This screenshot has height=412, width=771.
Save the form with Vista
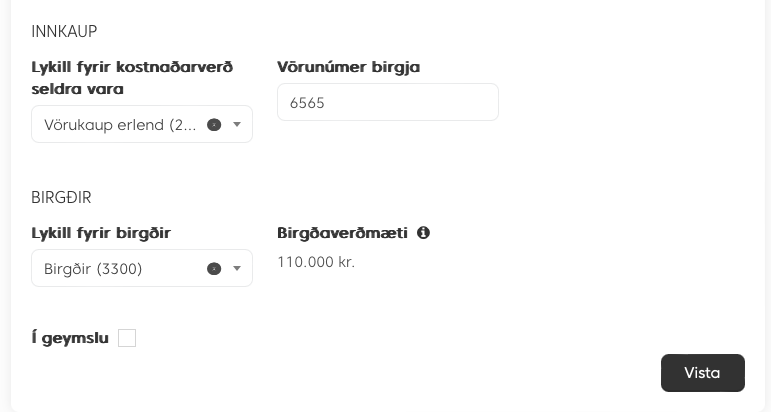703,373
